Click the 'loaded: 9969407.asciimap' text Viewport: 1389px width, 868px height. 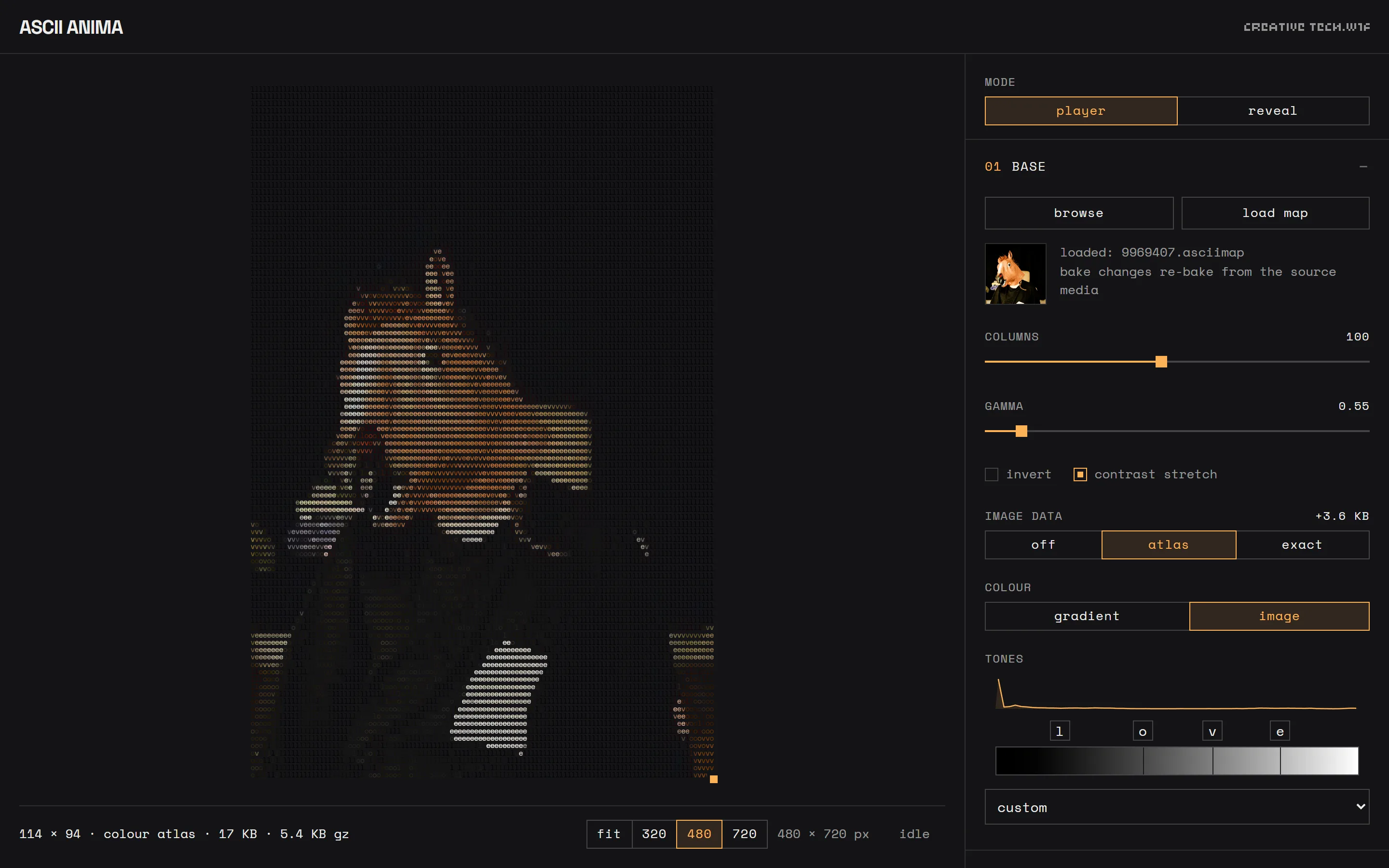(x=1152, y=253)
